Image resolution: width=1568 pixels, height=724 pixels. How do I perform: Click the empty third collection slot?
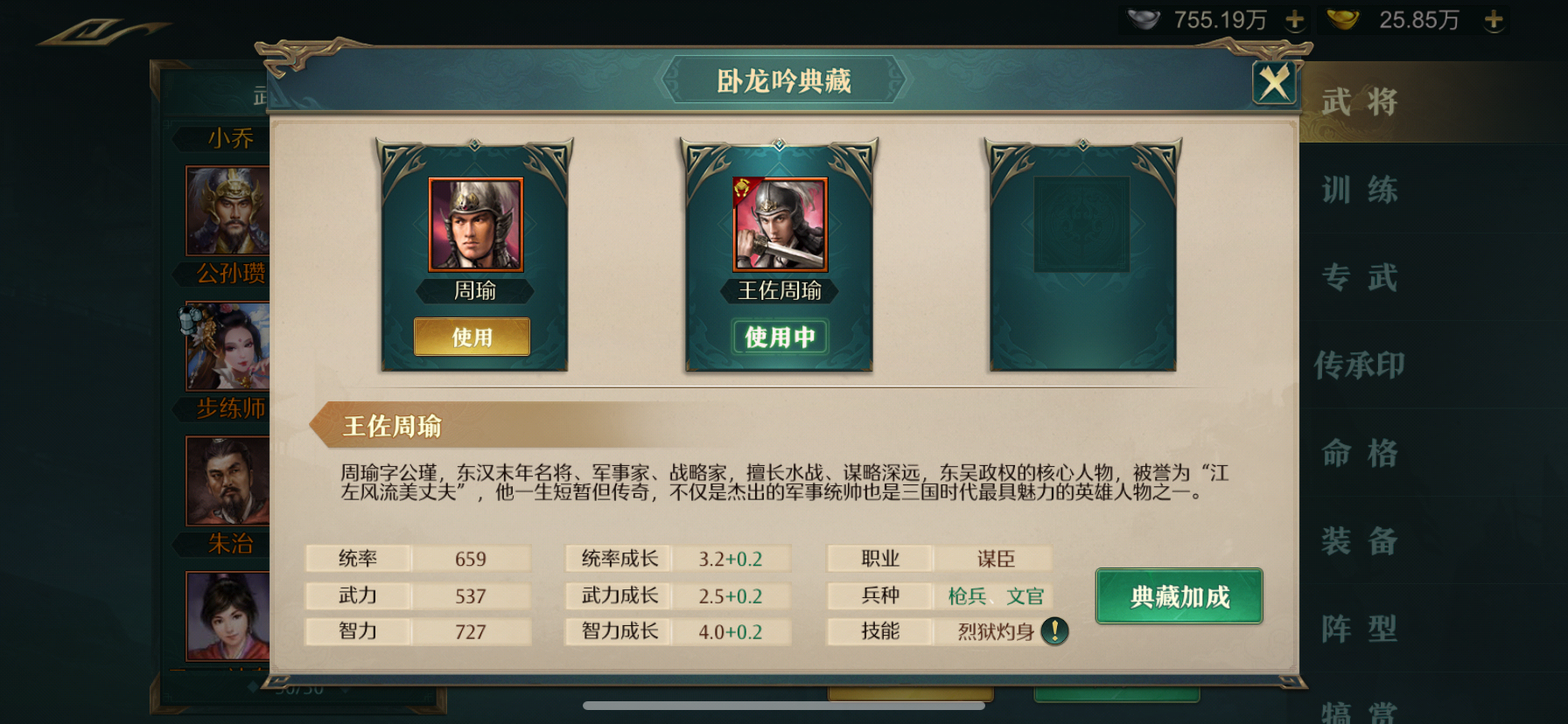click(1082, 254)
